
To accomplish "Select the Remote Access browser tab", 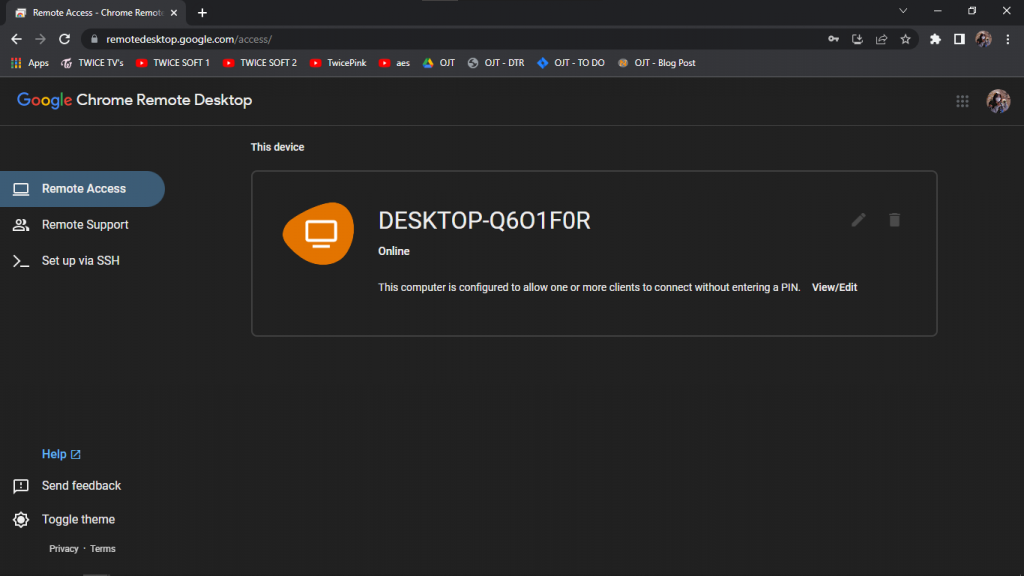I will pos(97,12).
